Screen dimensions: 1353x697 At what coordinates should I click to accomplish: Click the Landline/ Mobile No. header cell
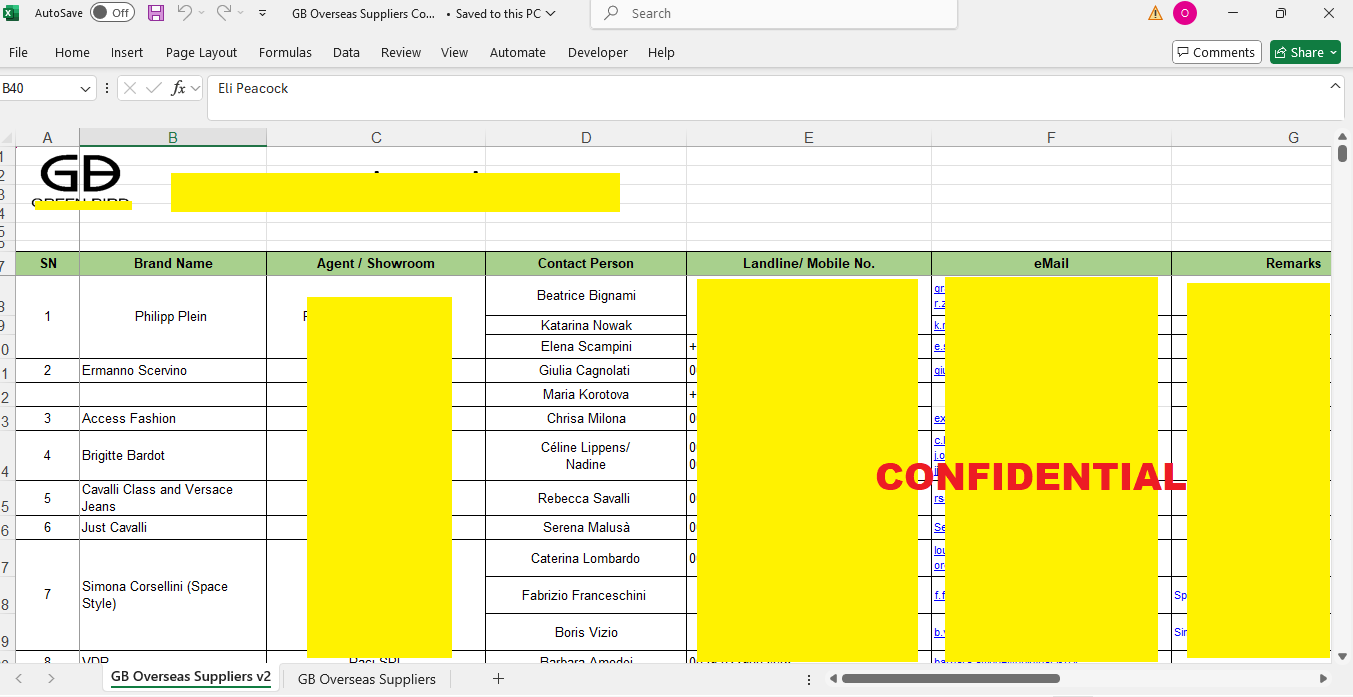point(809,263)
